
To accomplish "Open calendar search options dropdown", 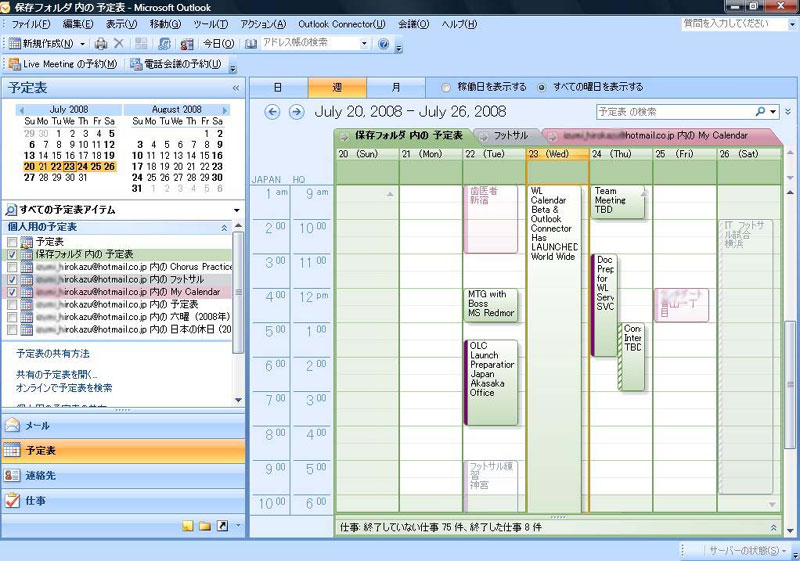I will tap(773, 111).
